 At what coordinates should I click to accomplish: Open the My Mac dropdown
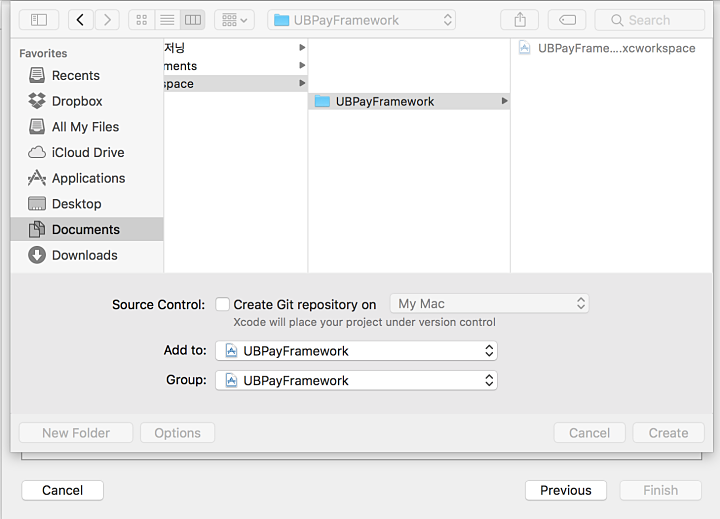[x=489, y=304]
